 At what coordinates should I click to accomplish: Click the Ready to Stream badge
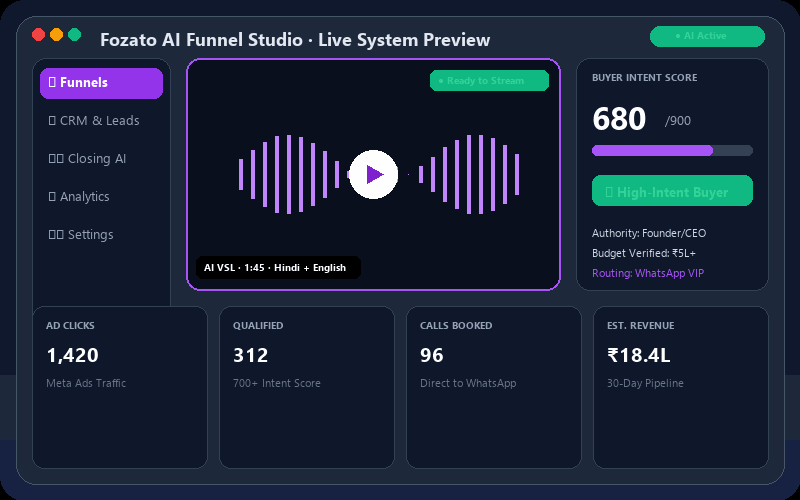click(x=489, y=81)
